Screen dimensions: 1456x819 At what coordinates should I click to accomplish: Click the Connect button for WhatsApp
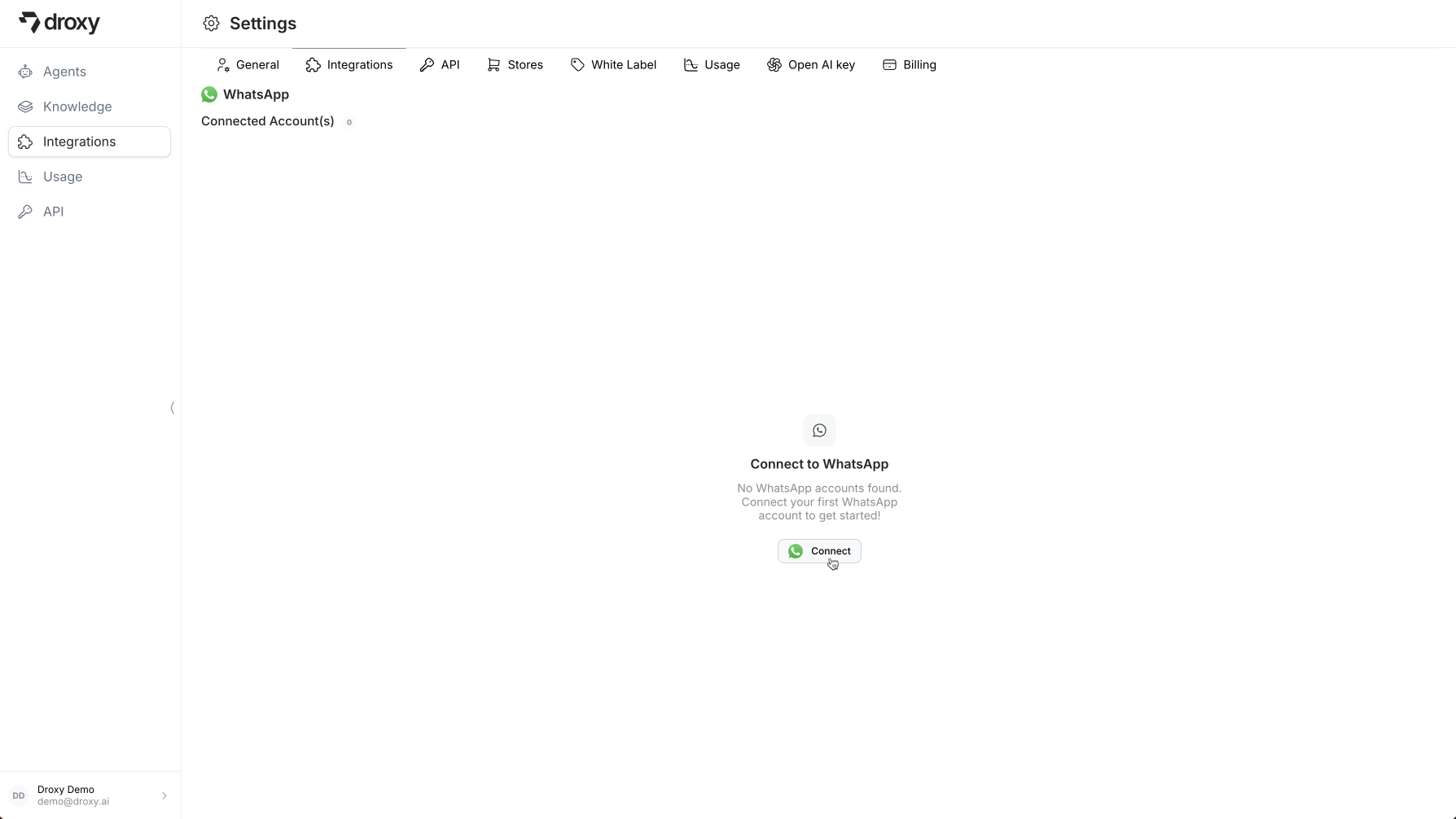tap(818, 550)
